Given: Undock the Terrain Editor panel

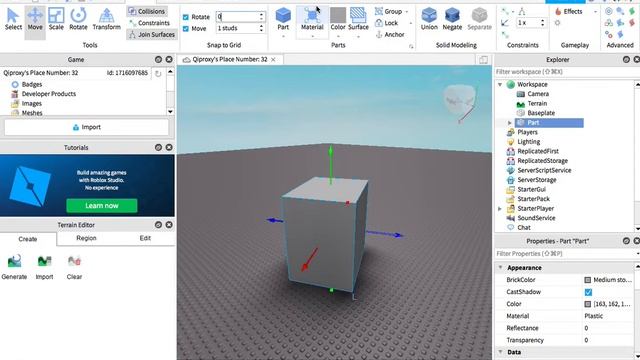Looking at the screenshot, I should pos(158,225).
